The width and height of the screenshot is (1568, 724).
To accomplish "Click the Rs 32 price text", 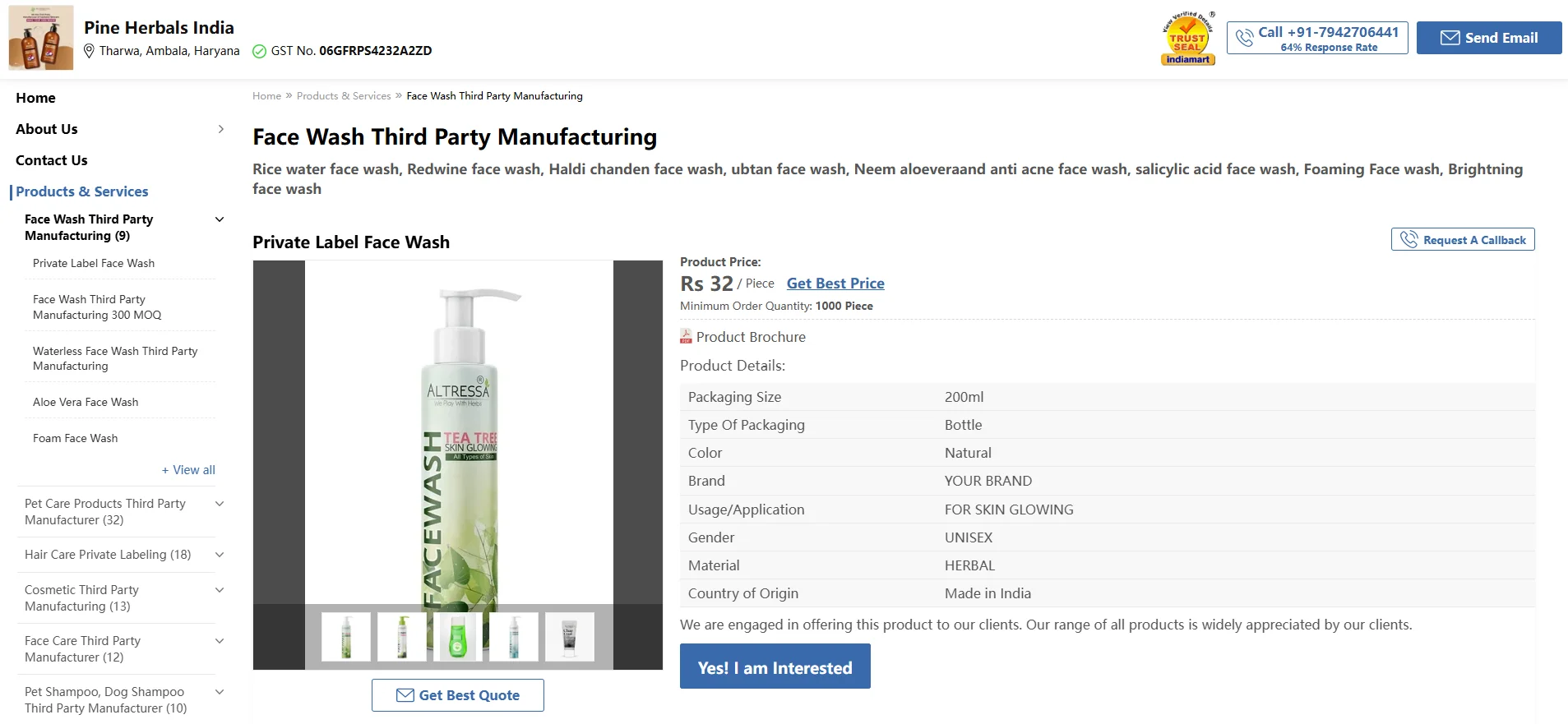I will 706,284.
